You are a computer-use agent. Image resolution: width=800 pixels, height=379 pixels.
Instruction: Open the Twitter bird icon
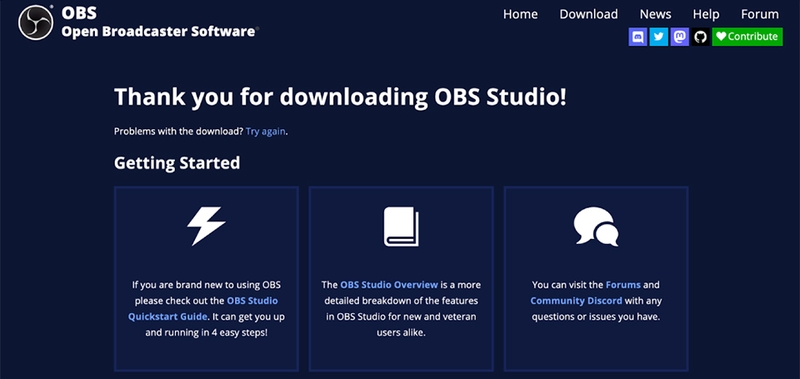coord(659,37)
